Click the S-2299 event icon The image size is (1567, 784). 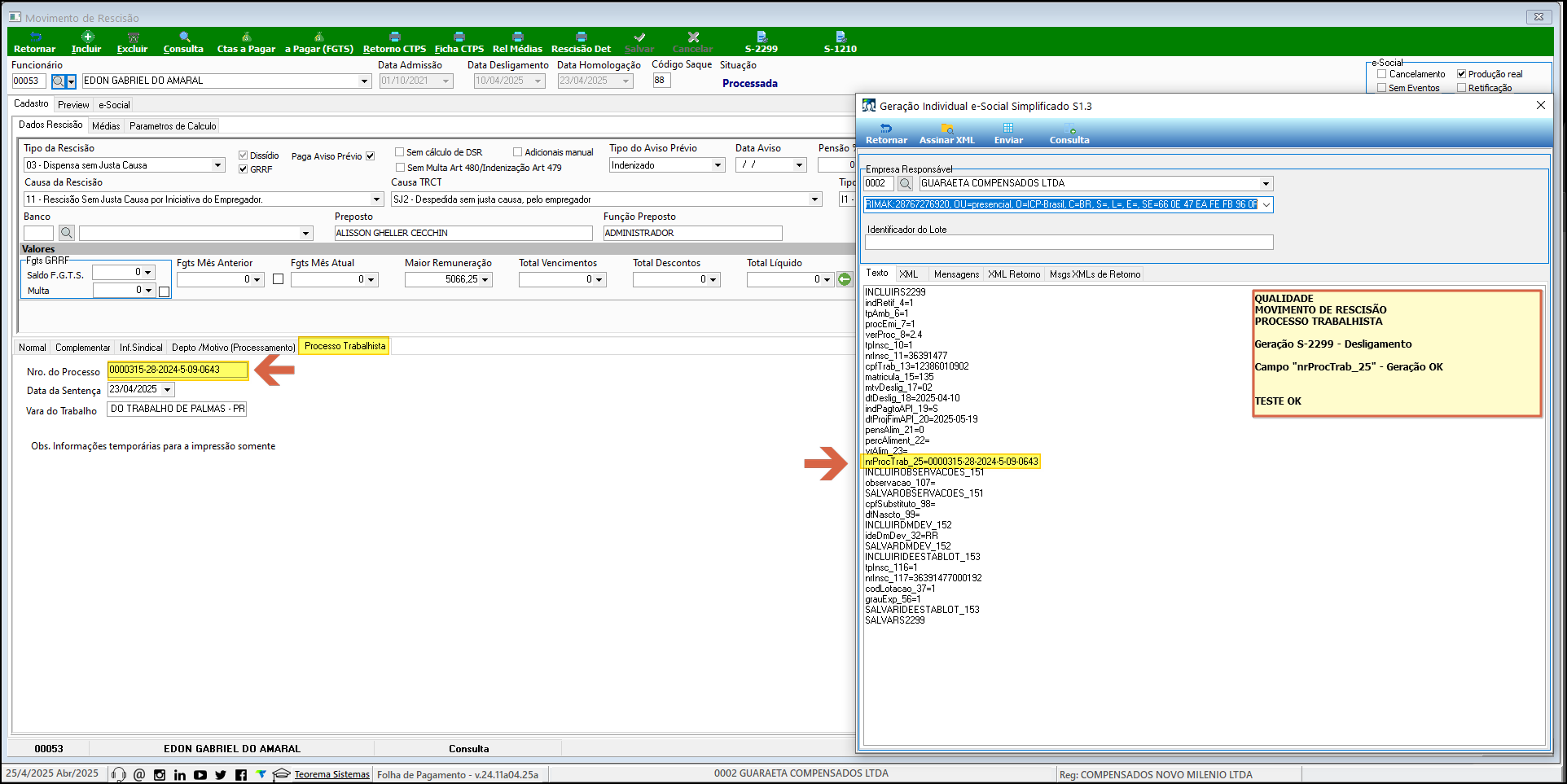click(762, 37)
